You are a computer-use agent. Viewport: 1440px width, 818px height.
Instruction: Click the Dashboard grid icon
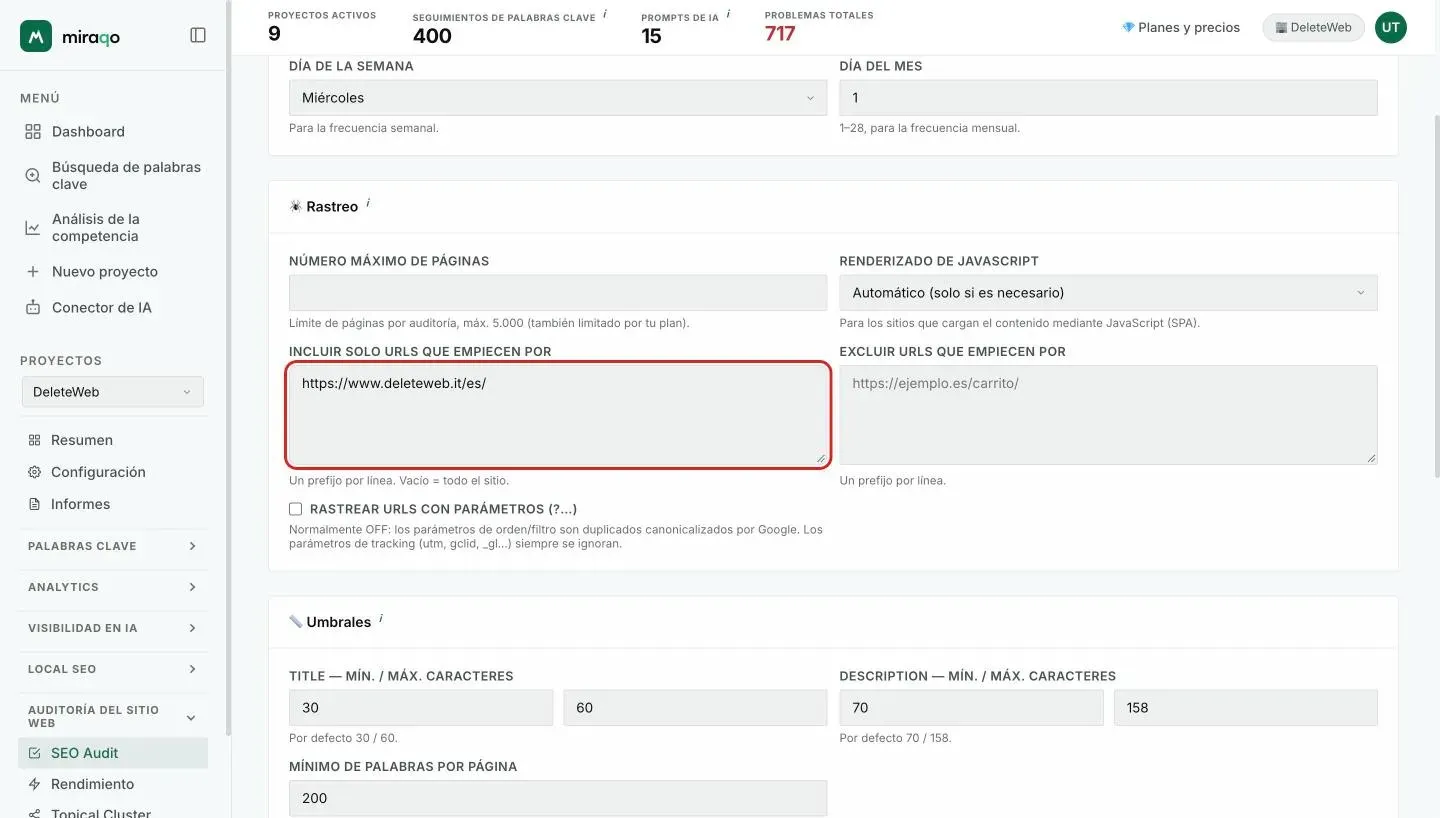pyautogui.click(x=33, y=131)
